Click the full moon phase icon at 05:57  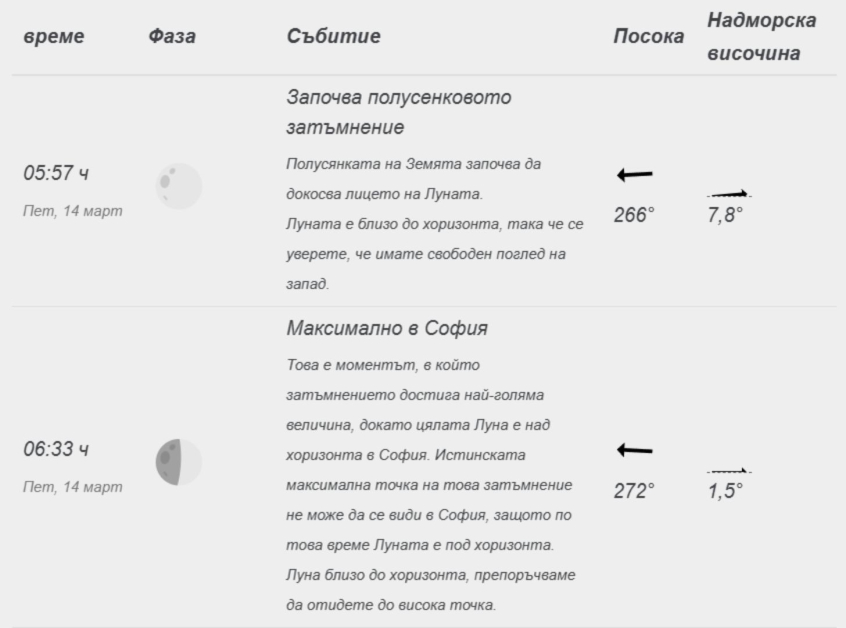[179, 186]
